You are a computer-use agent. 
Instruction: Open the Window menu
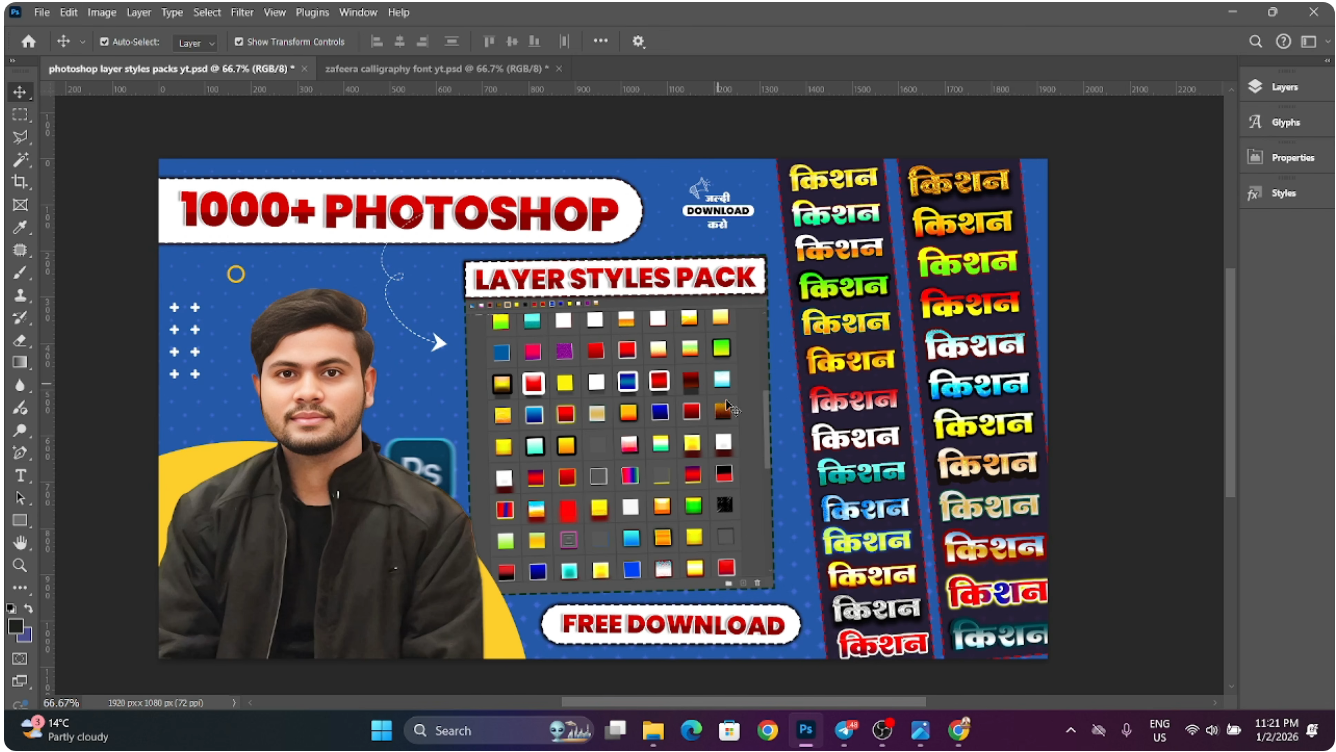(x=358, y=12)
